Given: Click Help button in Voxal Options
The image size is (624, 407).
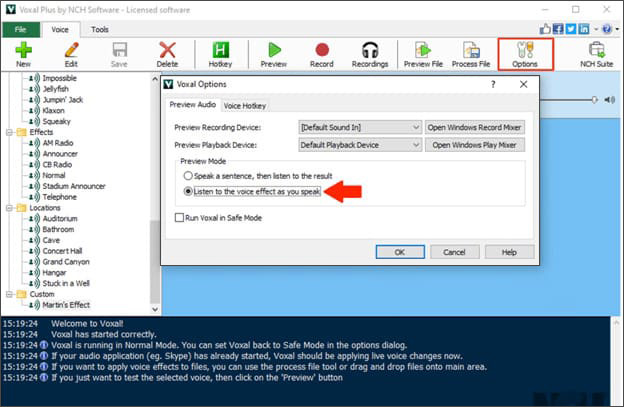Looking at the screenshot, I should (509, 252).
